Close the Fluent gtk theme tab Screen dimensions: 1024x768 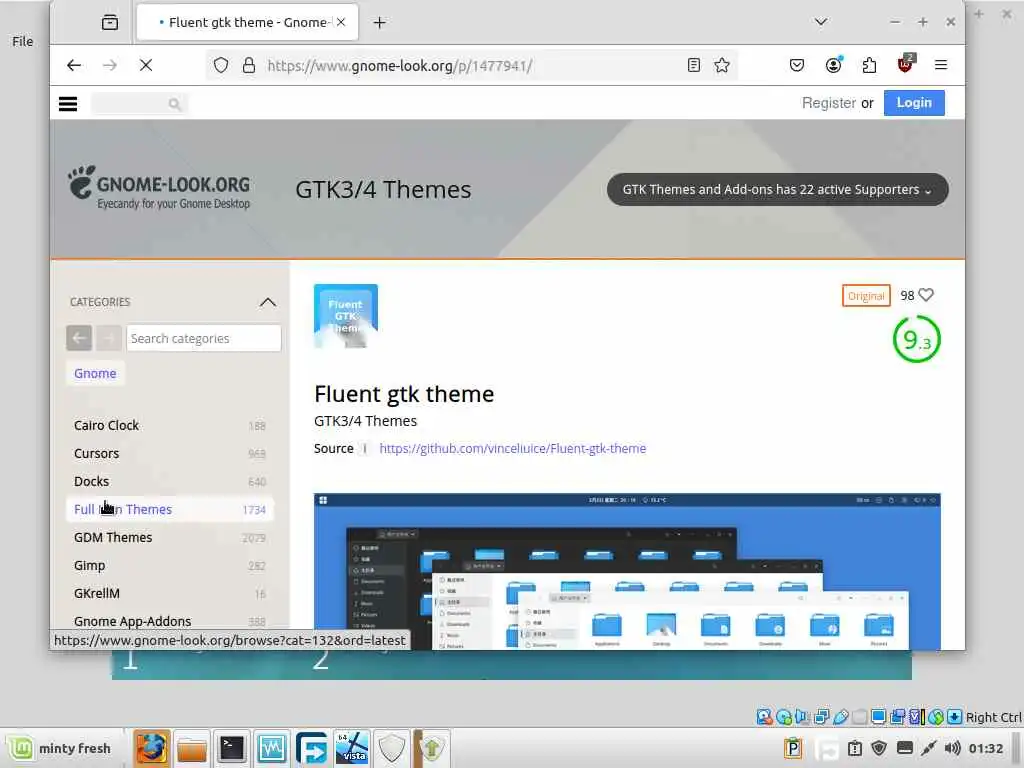[341, 22]
